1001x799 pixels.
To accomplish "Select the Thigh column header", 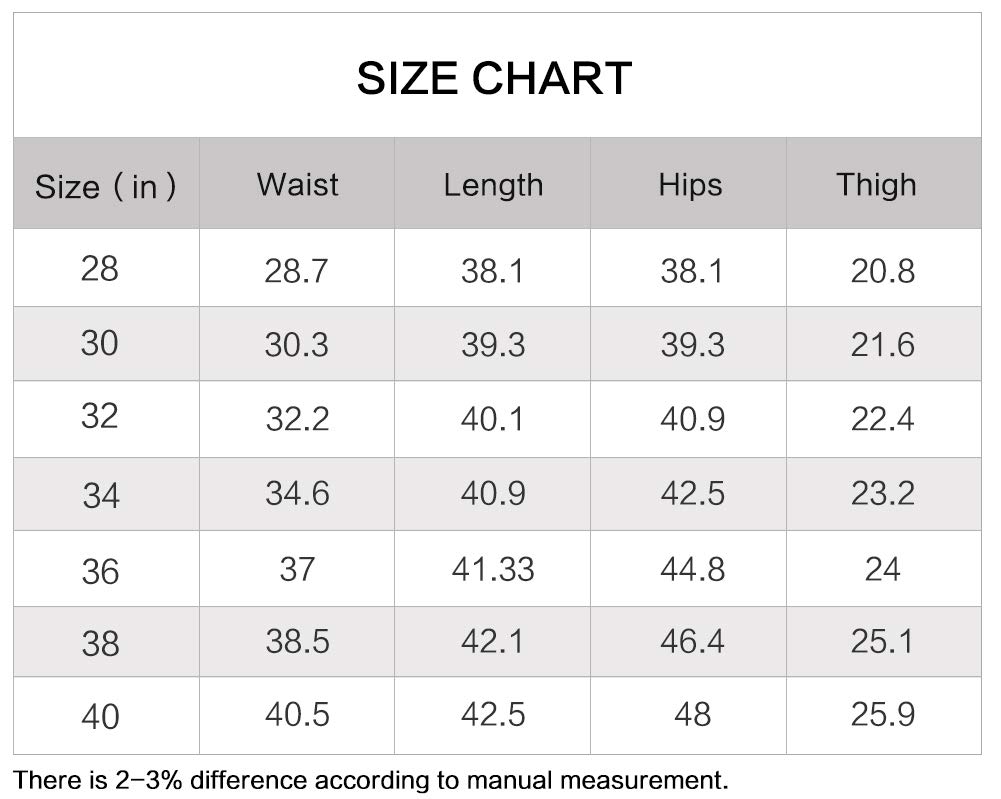I will coord(877,185).
